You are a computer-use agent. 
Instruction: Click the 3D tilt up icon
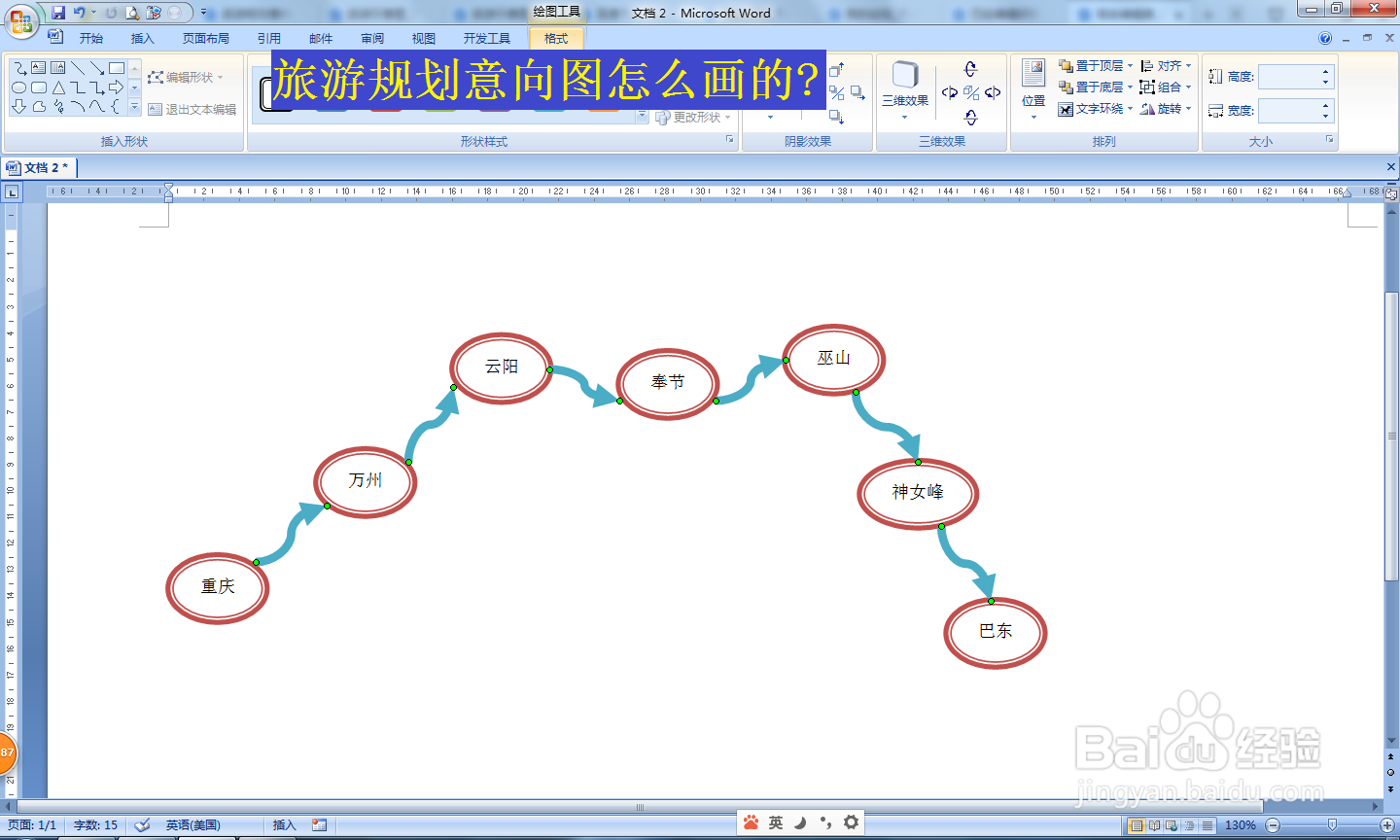pyautogui.click(x=970, y=68)
